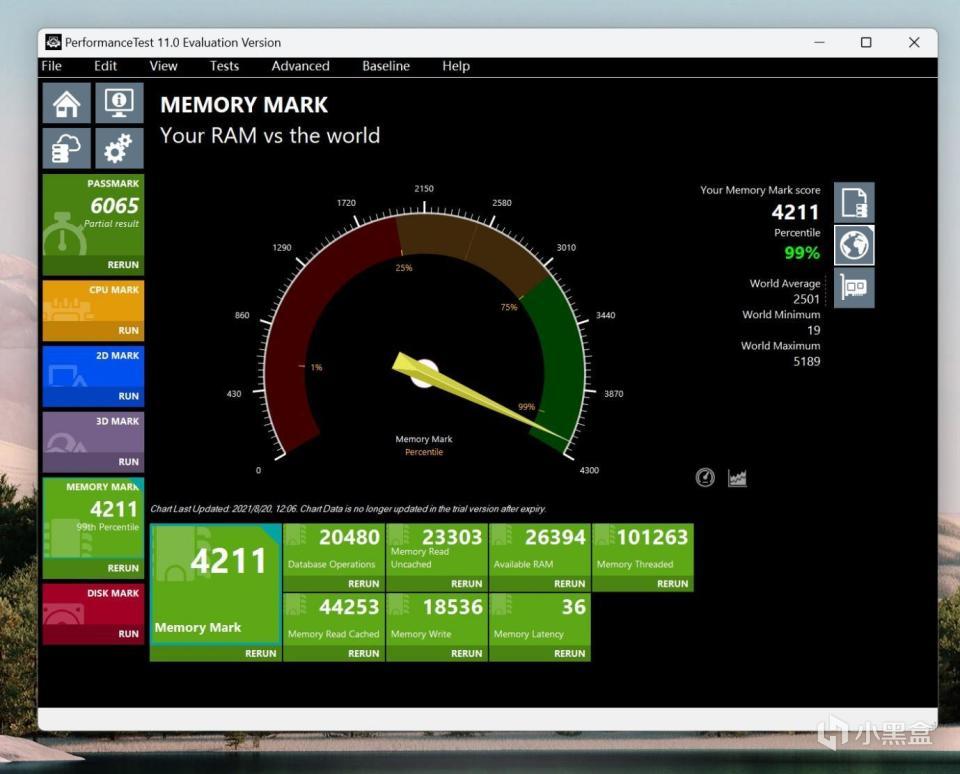Go to the Home dashboard icon
Image resolution: width=960 pixels, height=774 pixels.
tap(67, 103)
